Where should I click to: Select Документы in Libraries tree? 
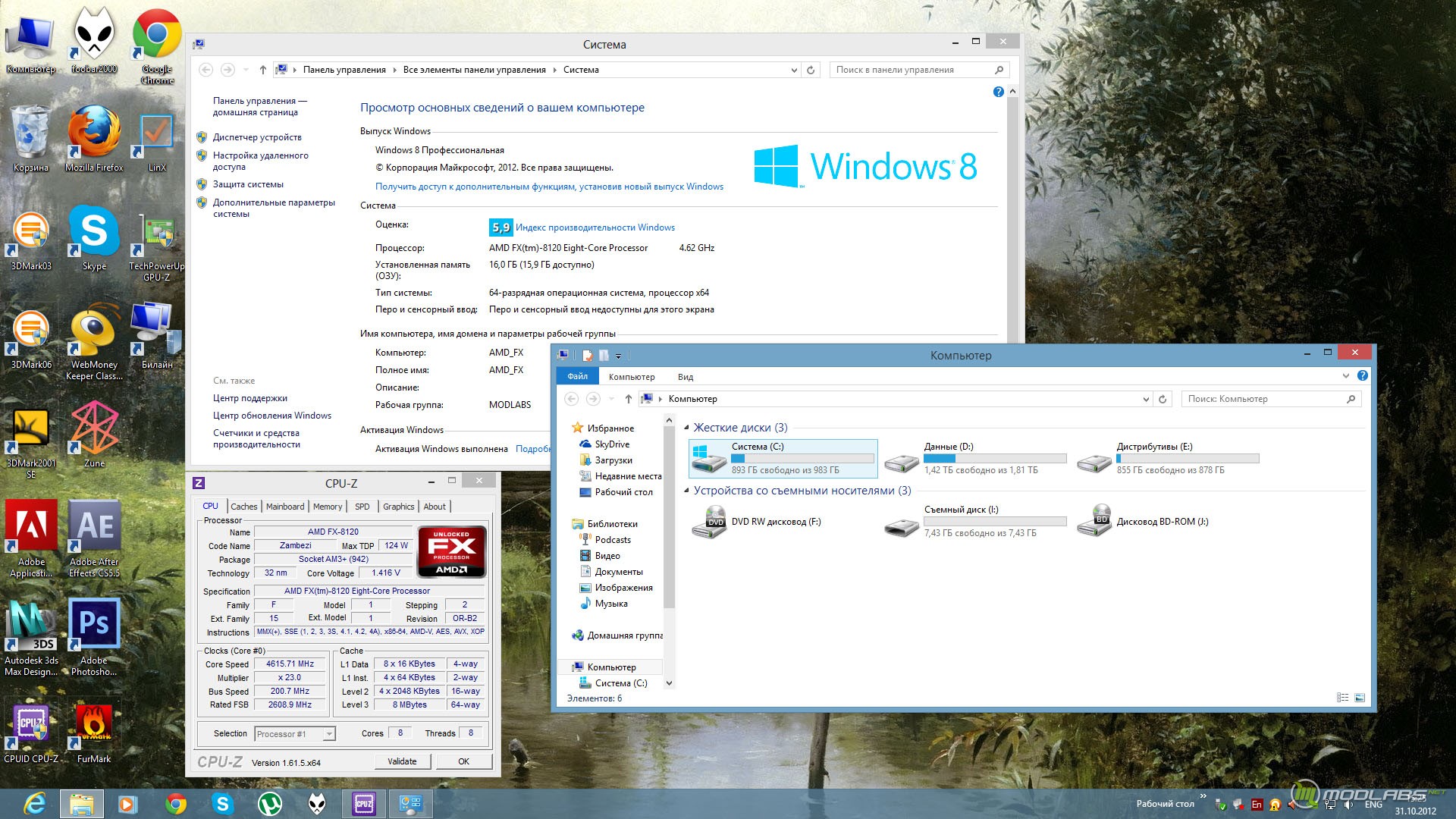point(618,572)
